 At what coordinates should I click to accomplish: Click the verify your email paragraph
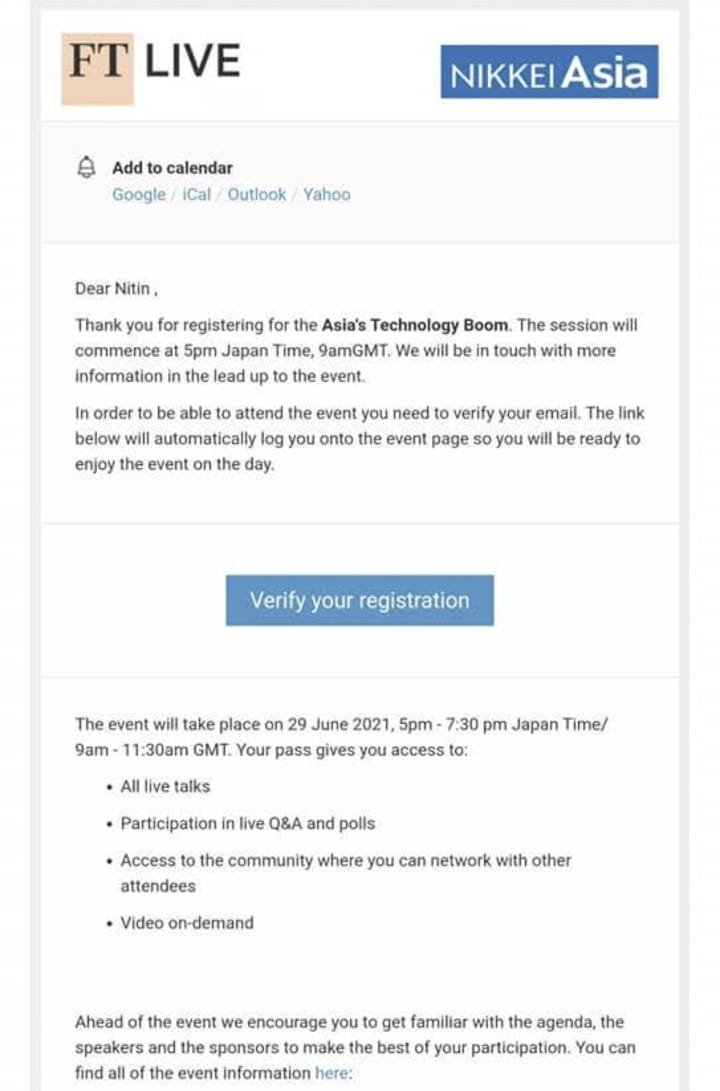(x=358, y=439)
